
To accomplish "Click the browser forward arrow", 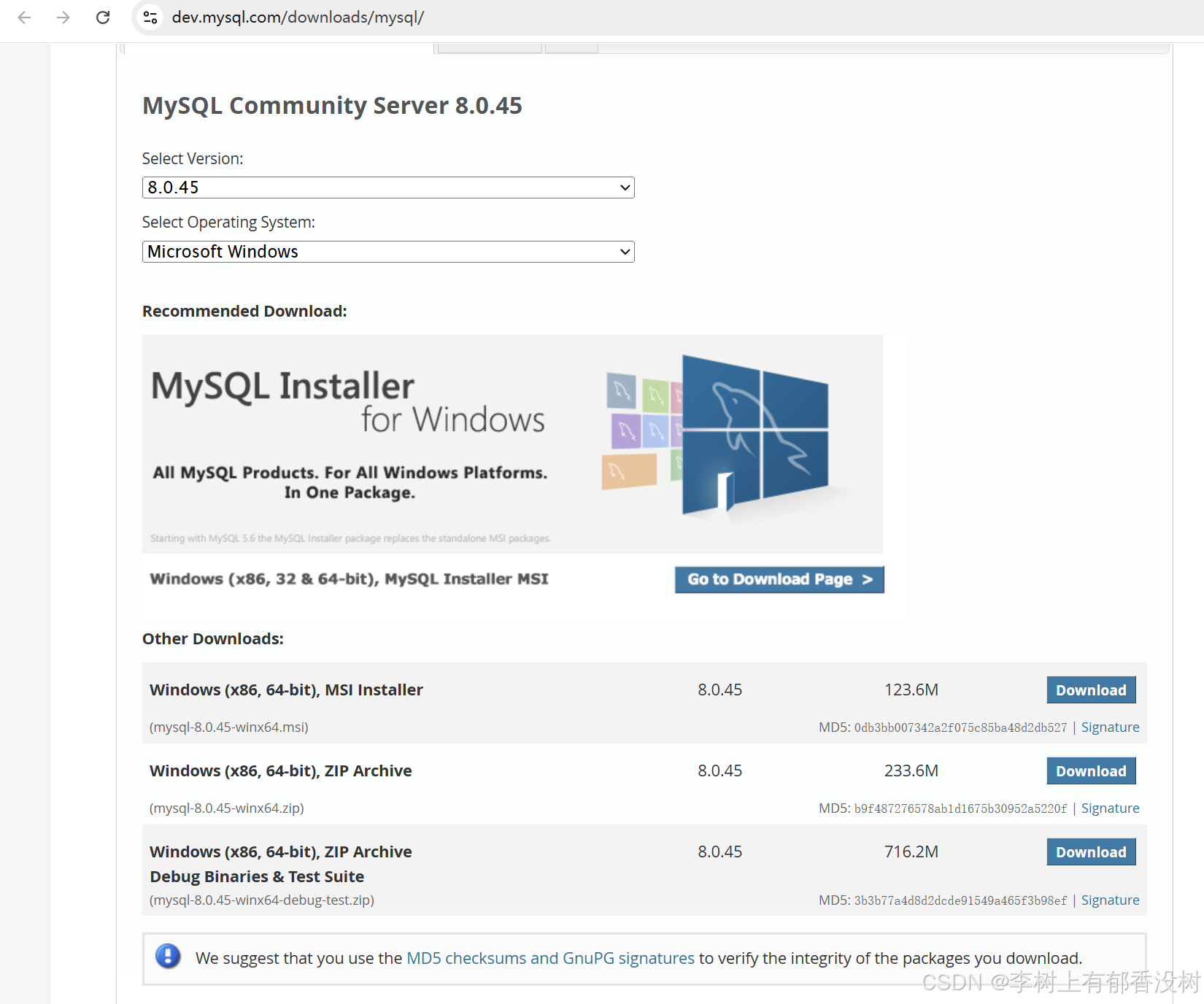I will [x=63, y=18].
